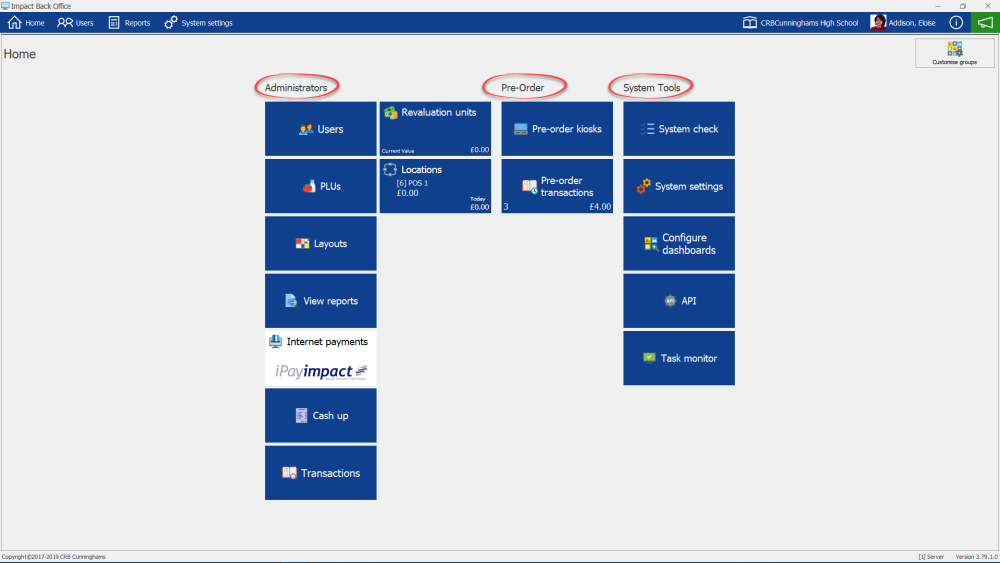
Task: Open the System settings tile
Action: tap(679, 186)
